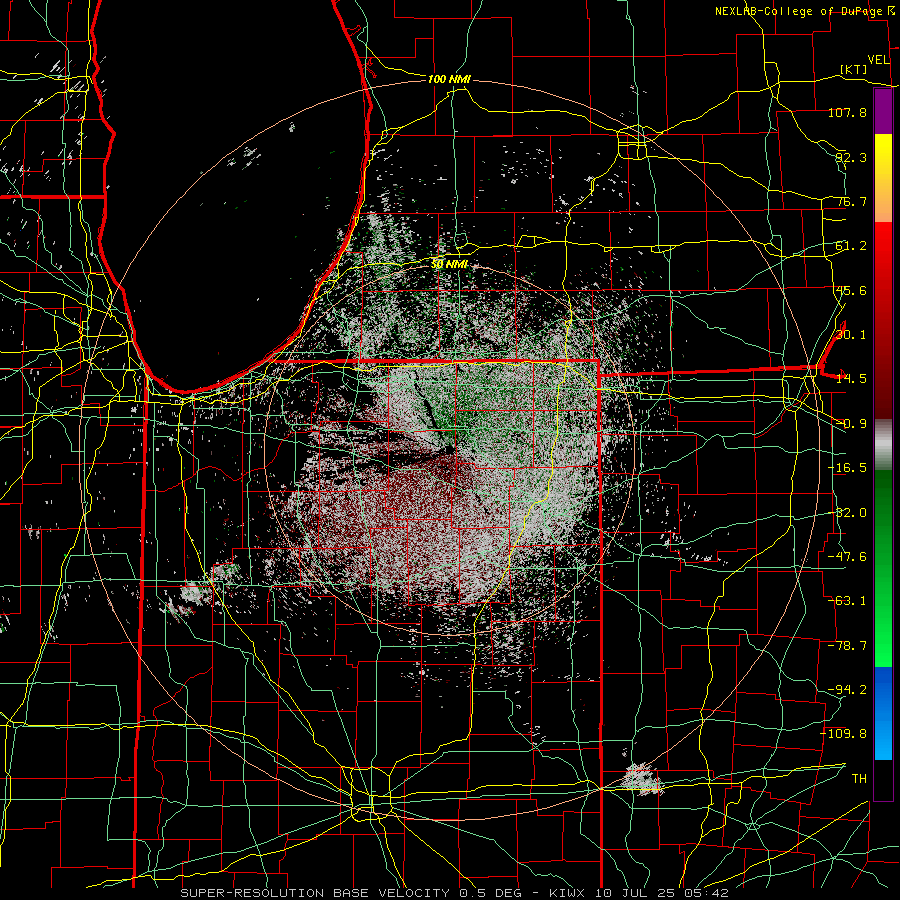Click the 76.7 velocity scale value
The image size is (900, 900).
[851, 201]
